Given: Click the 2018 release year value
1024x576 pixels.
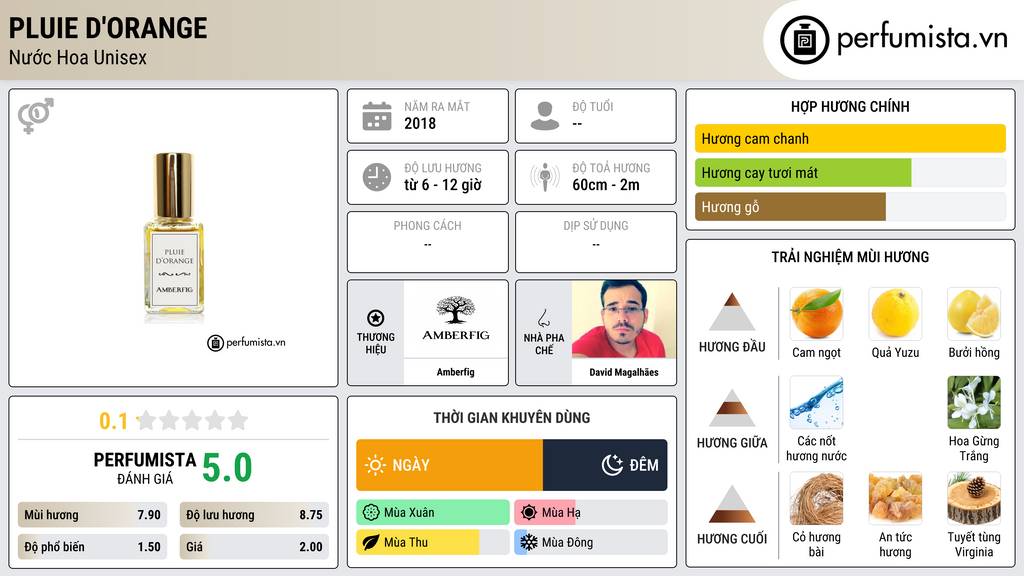Looking at the screenshot, I should (x=420, y=123).
